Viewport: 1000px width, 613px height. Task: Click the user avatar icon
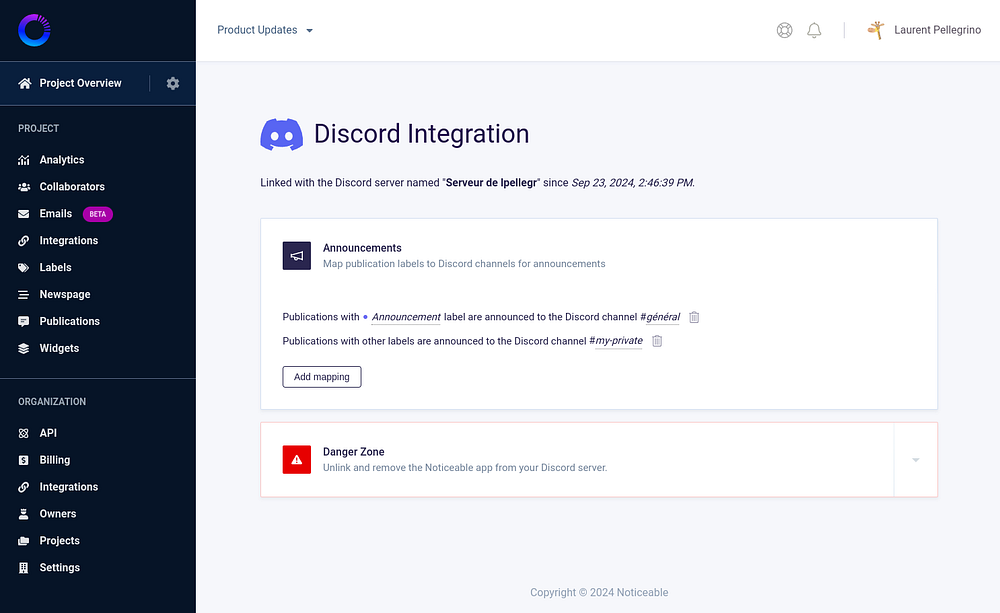pos(876,30)
